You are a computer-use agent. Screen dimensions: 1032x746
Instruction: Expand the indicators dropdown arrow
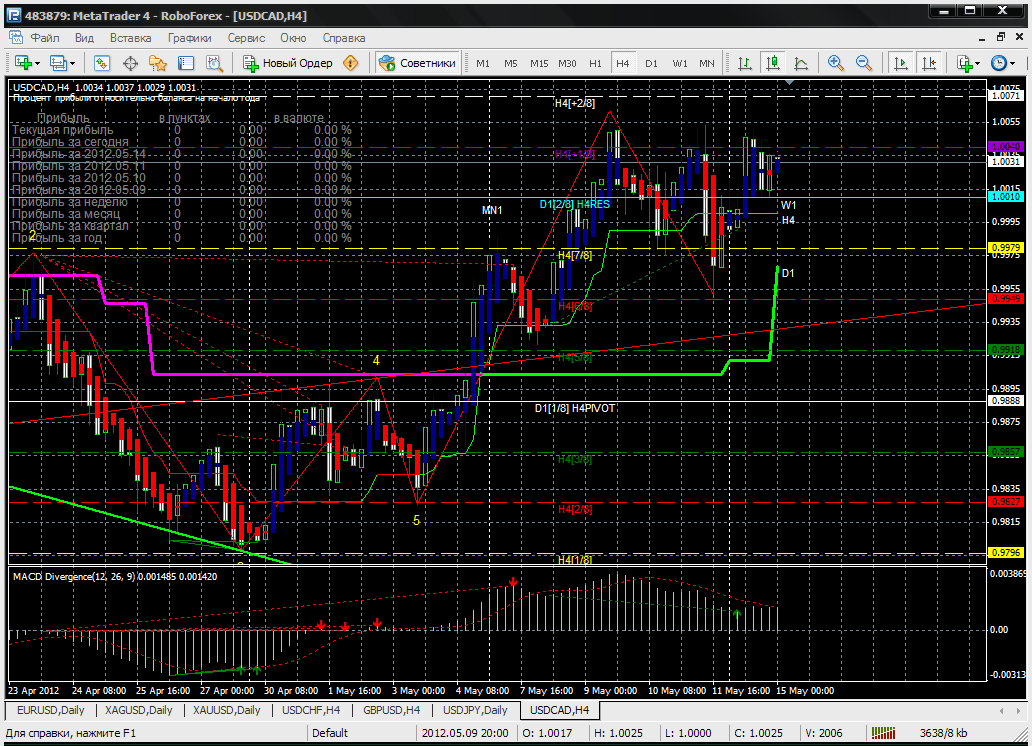(x=978, y=64)
